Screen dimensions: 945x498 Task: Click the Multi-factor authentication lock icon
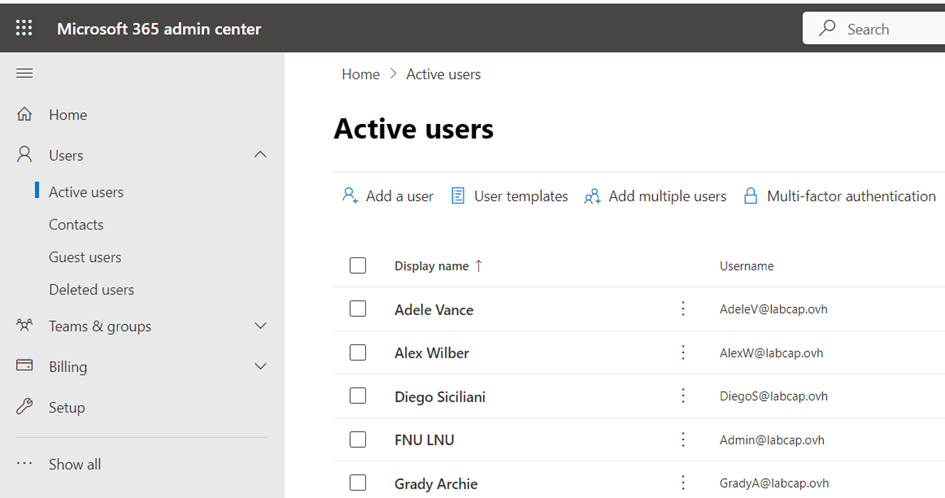click(x=750, y=195)
